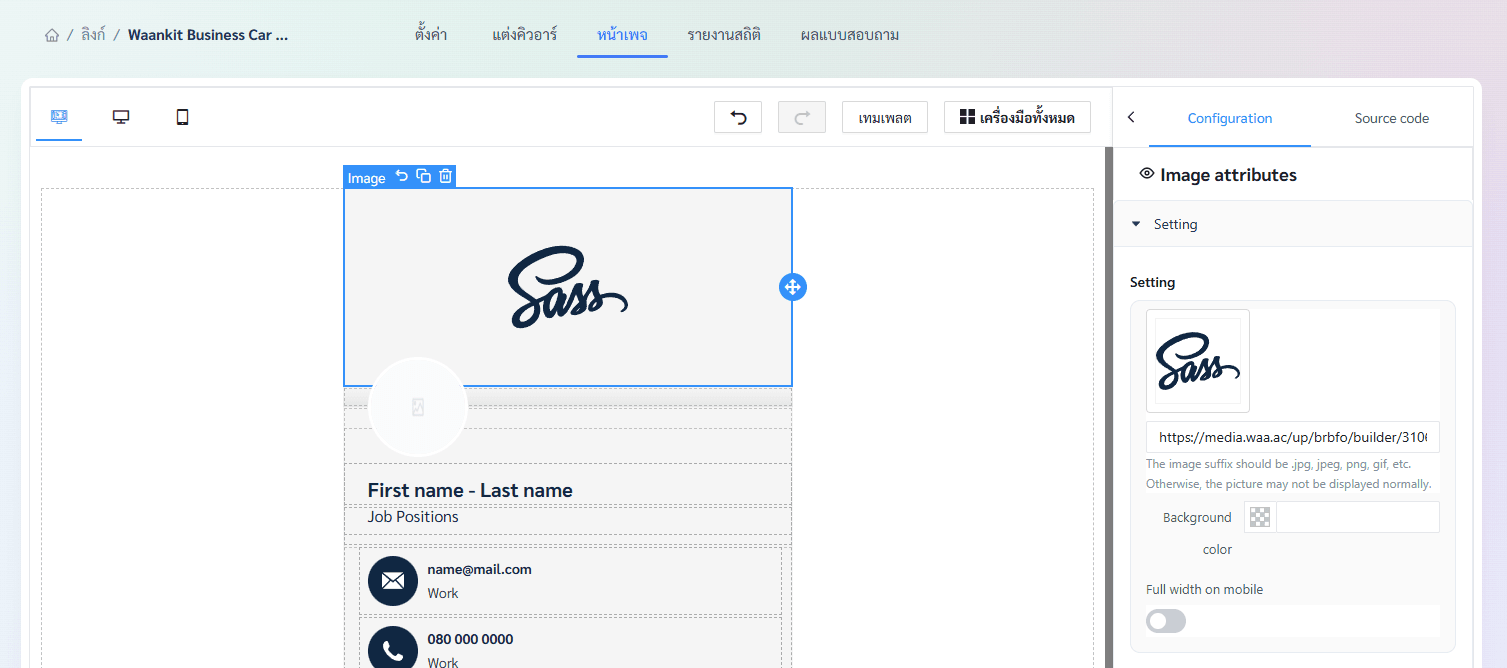
Task: Select the name@mail.com text
Action: [479, 569]
